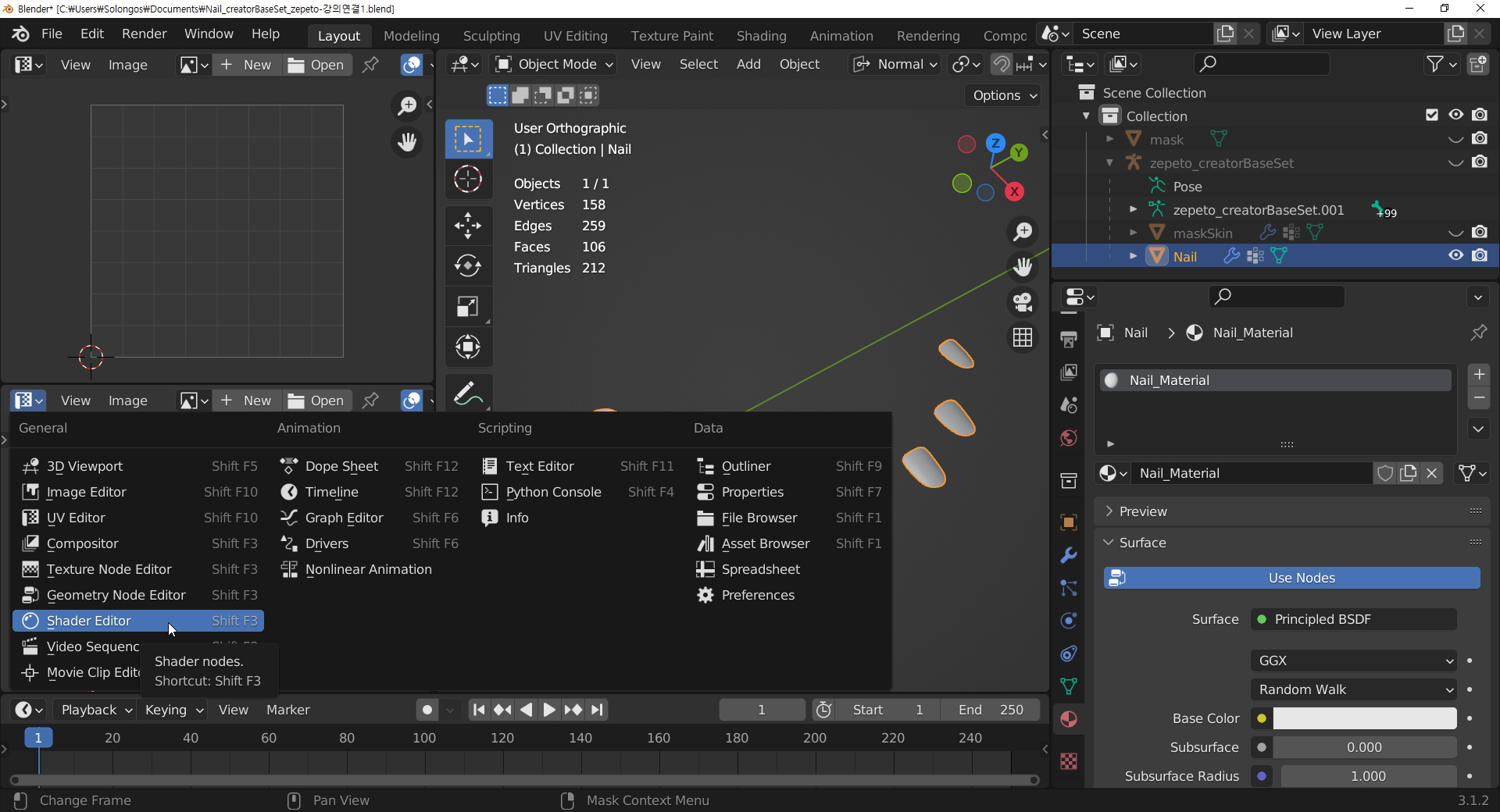
Task: Open Playback popover in timeline
Action: pos(97,710)
